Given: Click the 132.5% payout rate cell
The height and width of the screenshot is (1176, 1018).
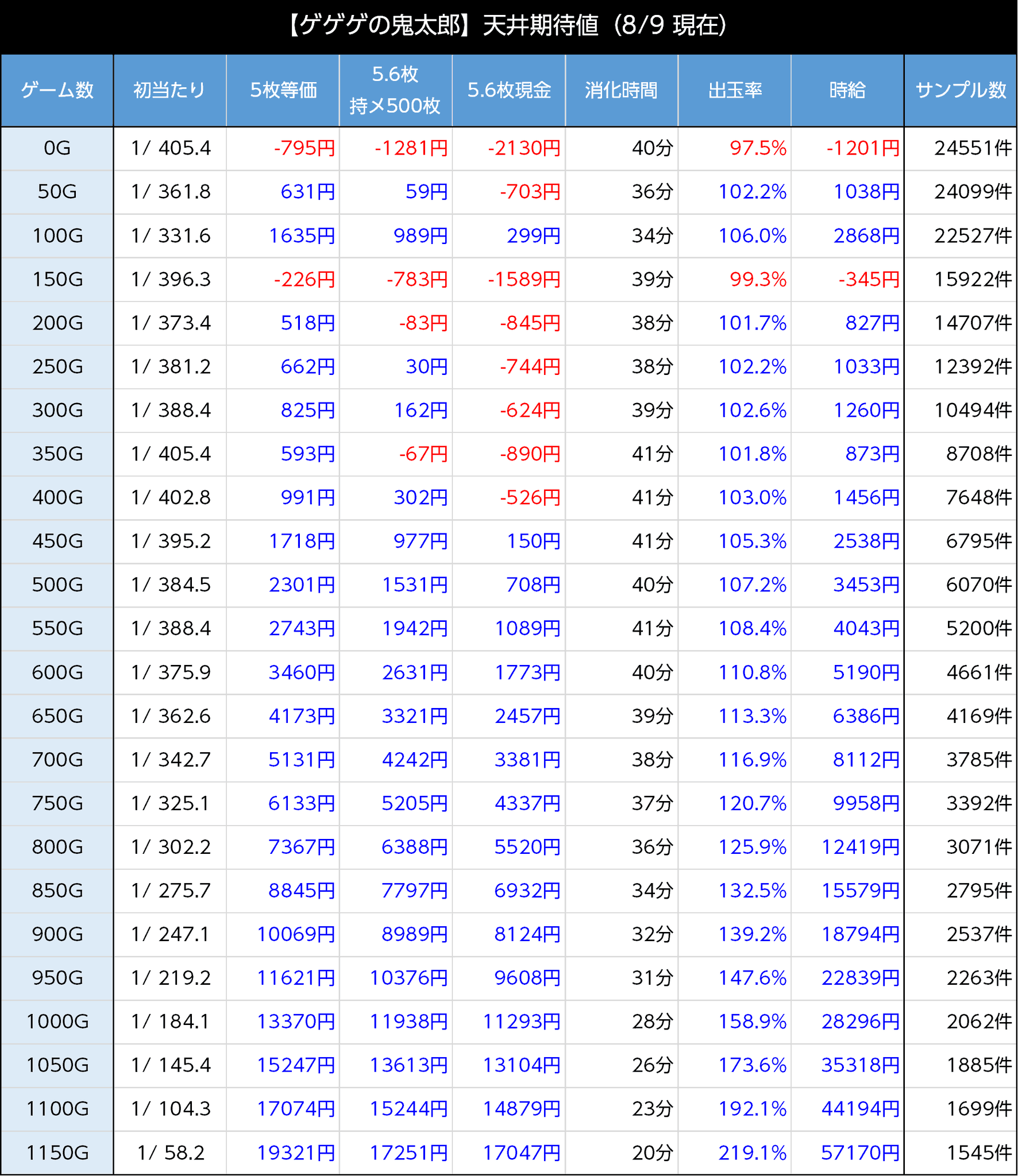Looking at the screenshot, I should (x=735, y=891).
